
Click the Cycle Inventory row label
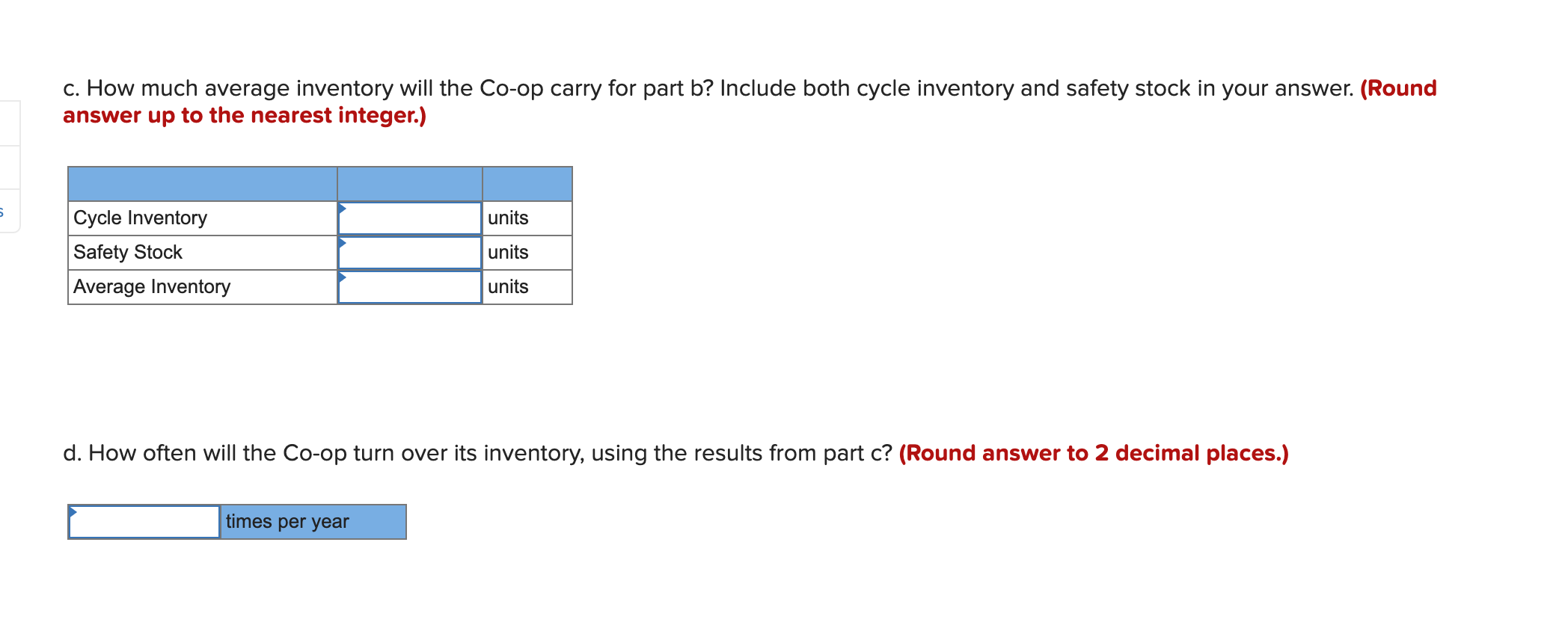click(139, 218)
